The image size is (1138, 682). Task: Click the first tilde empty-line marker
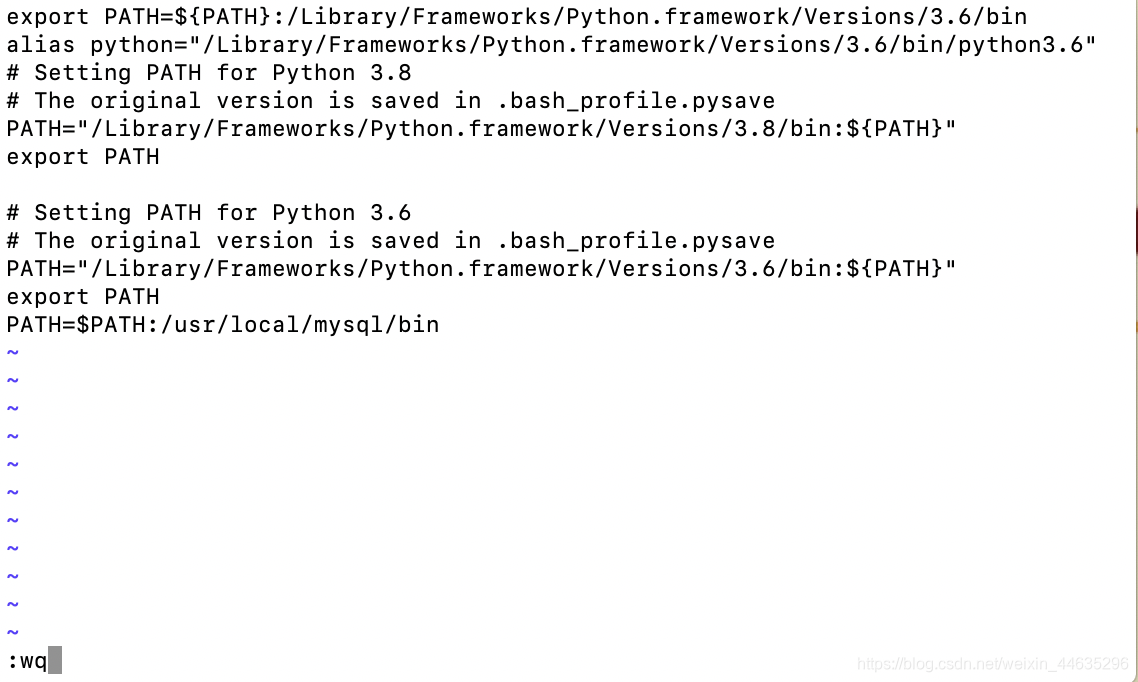[12, 353]
